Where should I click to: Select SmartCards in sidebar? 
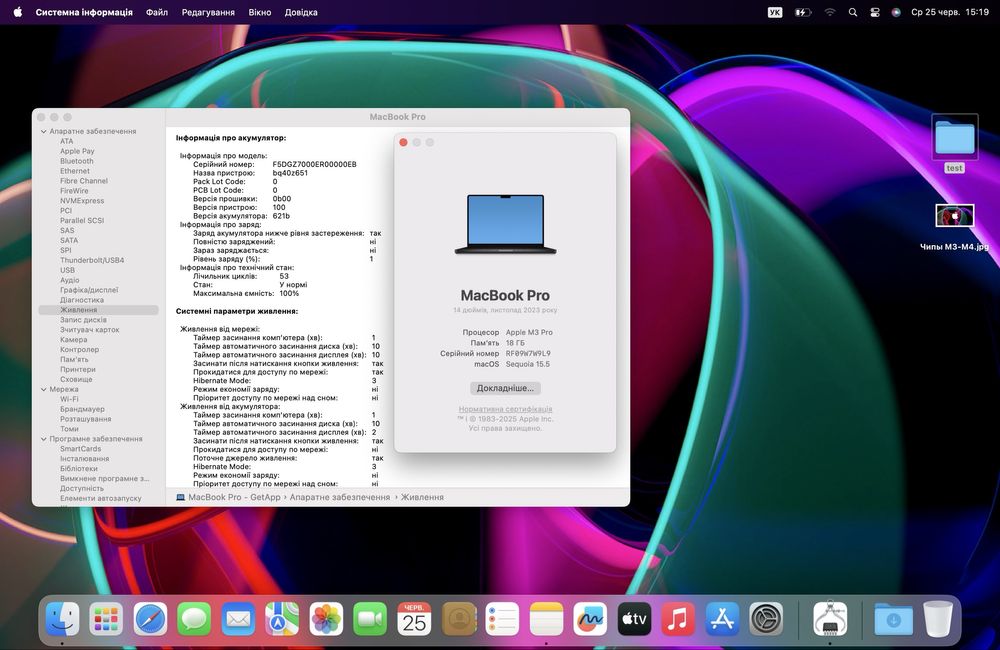80,449
